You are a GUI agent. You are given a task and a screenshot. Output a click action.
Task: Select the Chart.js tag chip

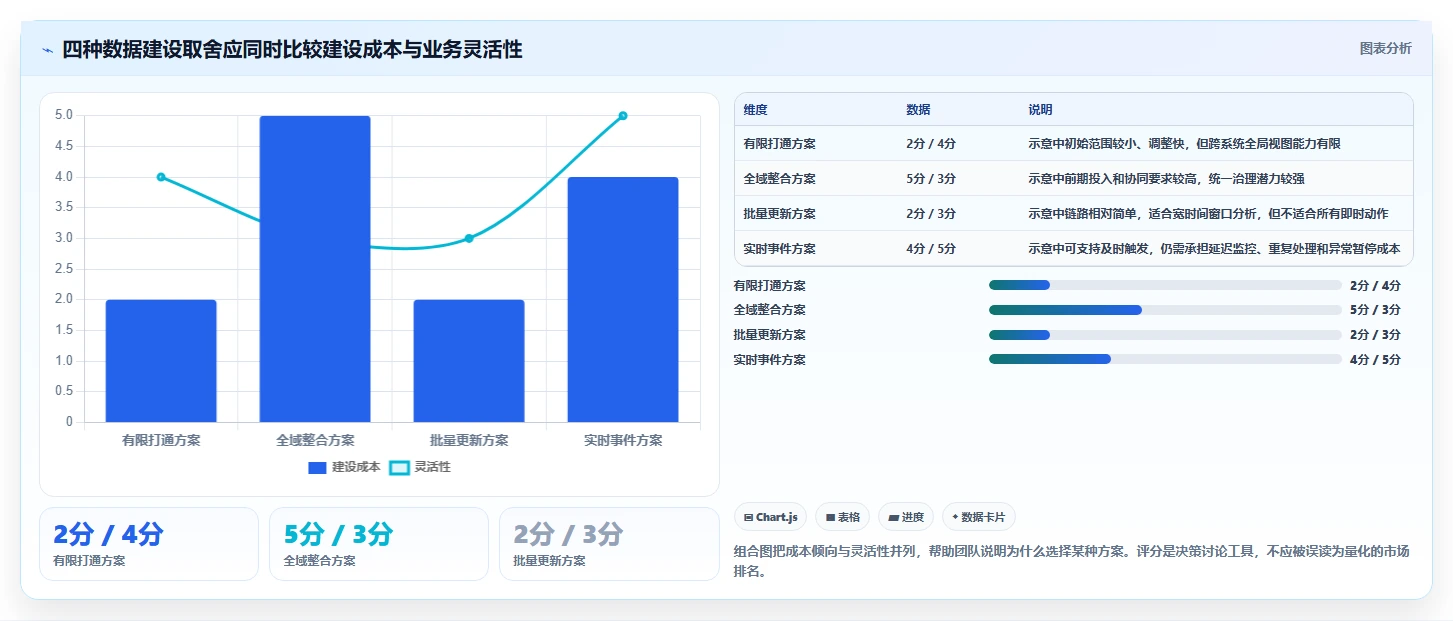771,517
